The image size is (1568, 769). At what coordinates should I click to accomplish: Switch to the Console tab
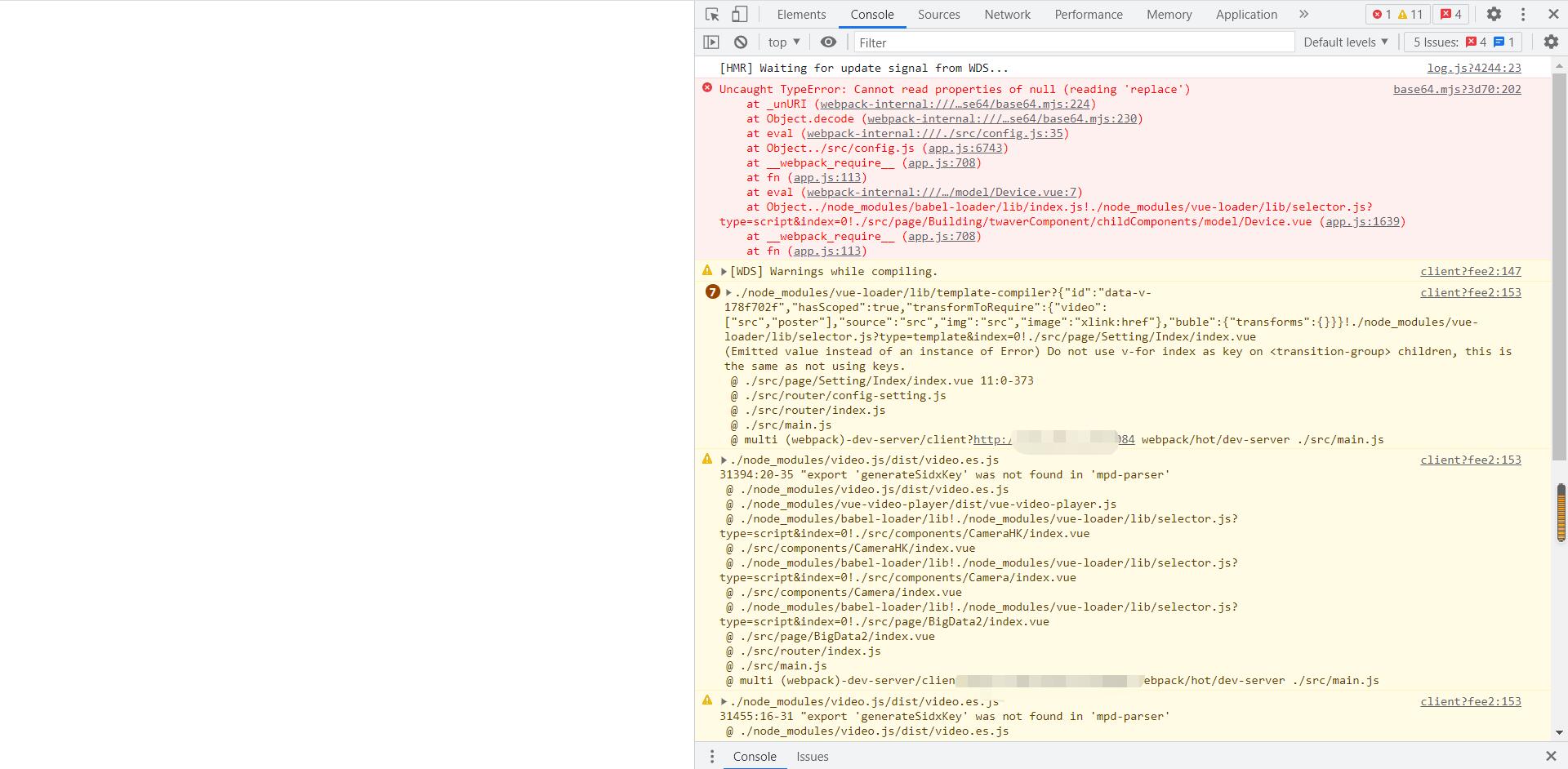pos(871,15)
